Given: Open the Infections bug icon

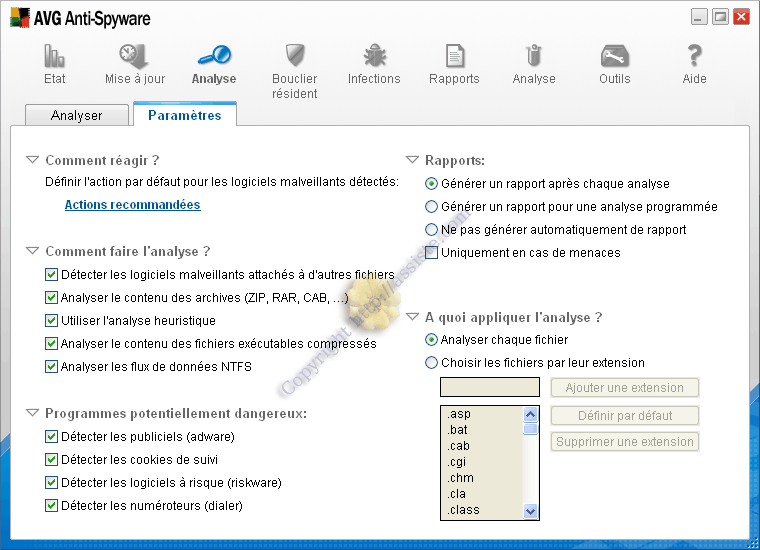Looking at the screenshot, I should [375, 55].
